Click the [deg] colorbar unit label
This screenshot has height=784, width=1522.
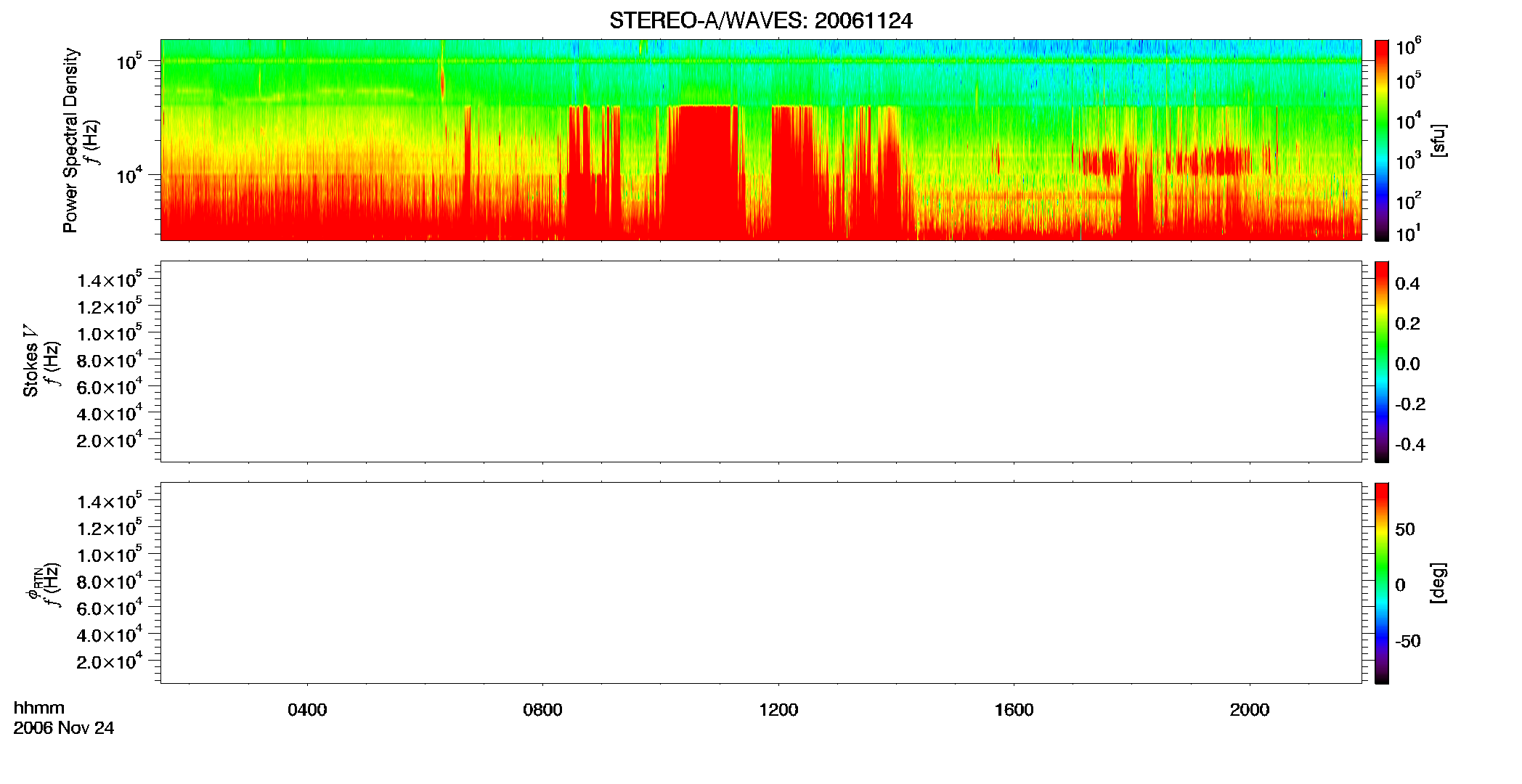coord(1438,583)
